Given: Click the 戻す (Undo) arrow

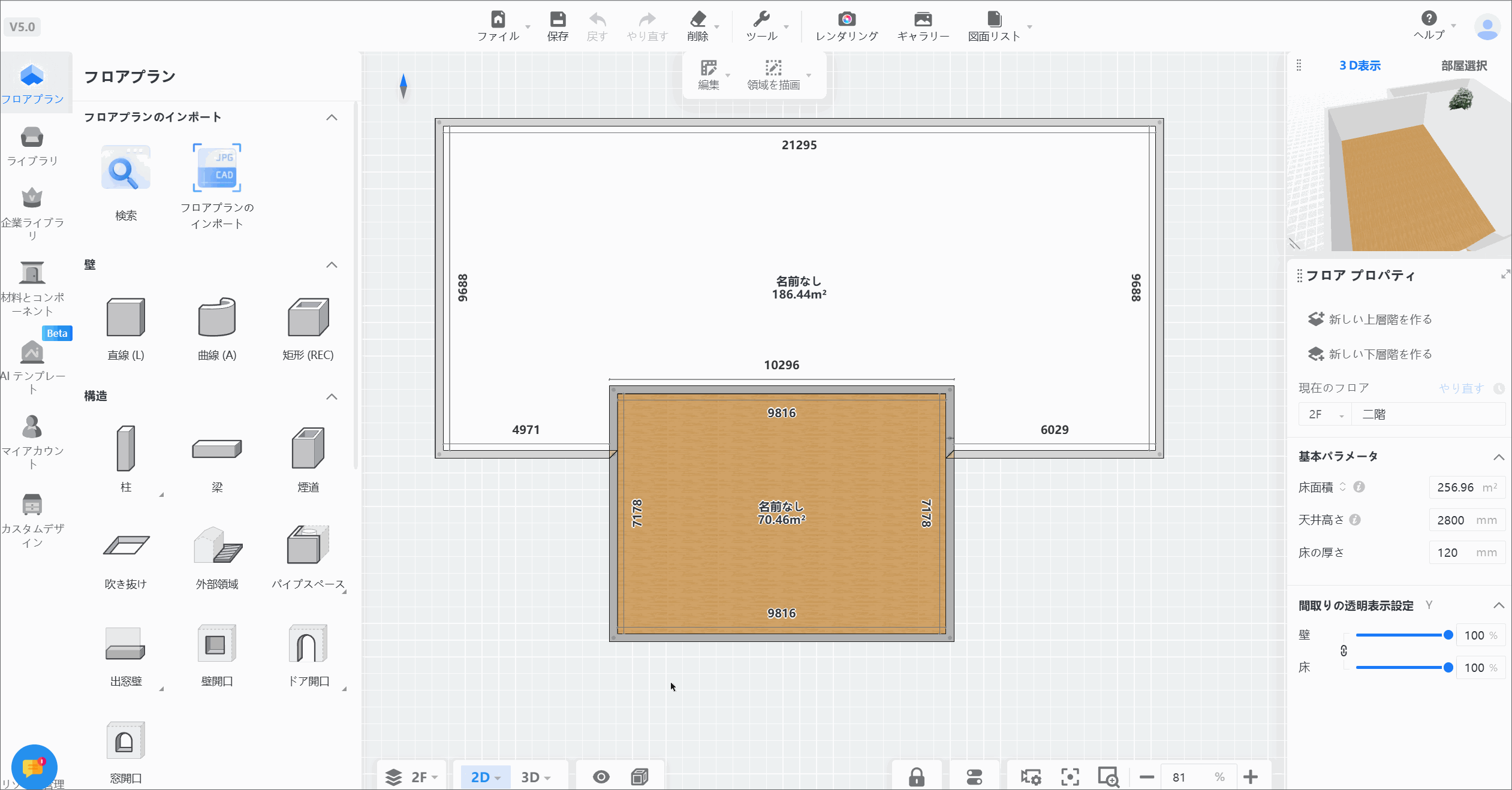Looking at the screenshot, I should [597, 20].
